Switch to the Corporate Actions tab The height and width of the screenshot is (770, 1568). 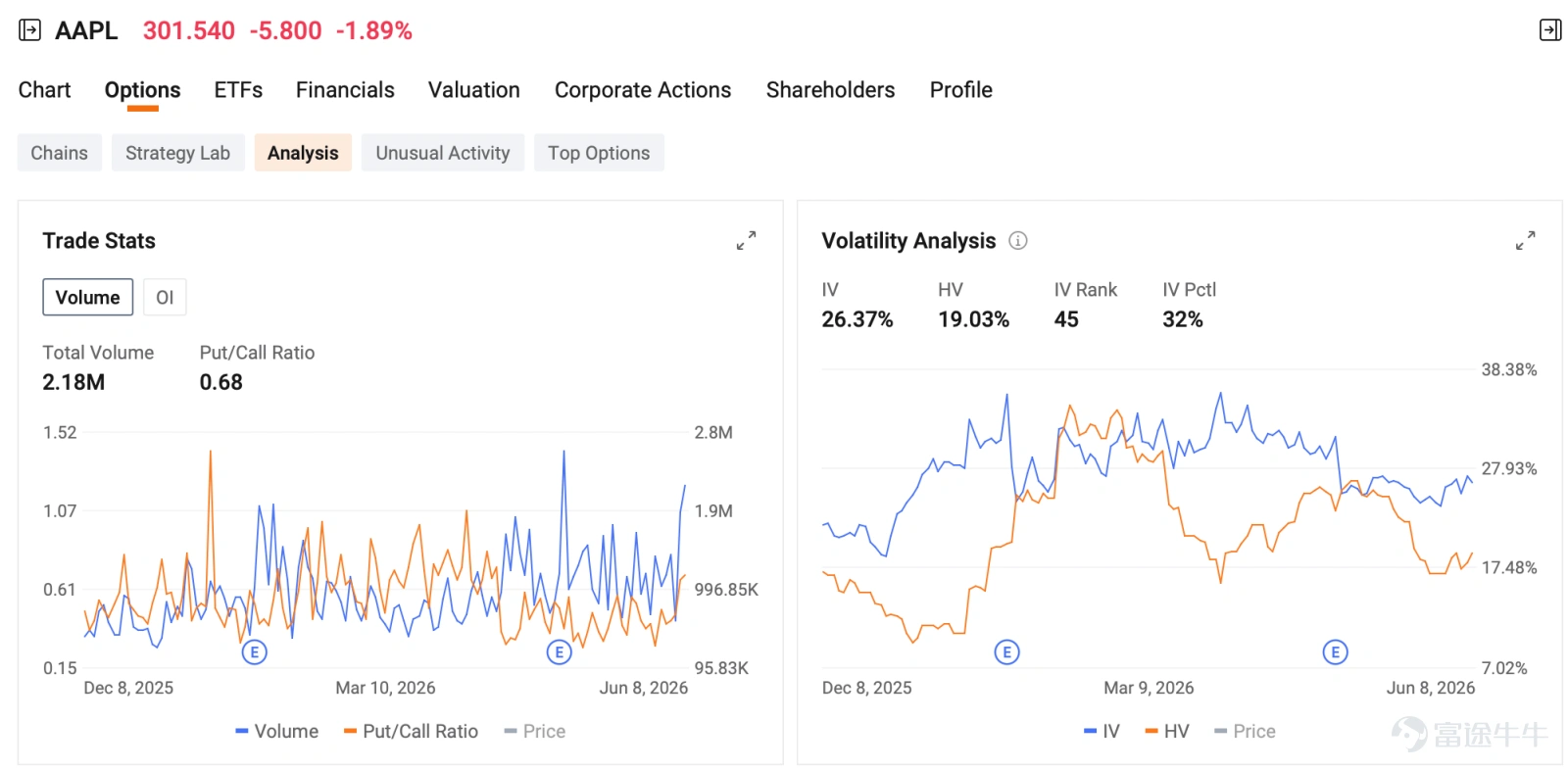click(643, 90)
